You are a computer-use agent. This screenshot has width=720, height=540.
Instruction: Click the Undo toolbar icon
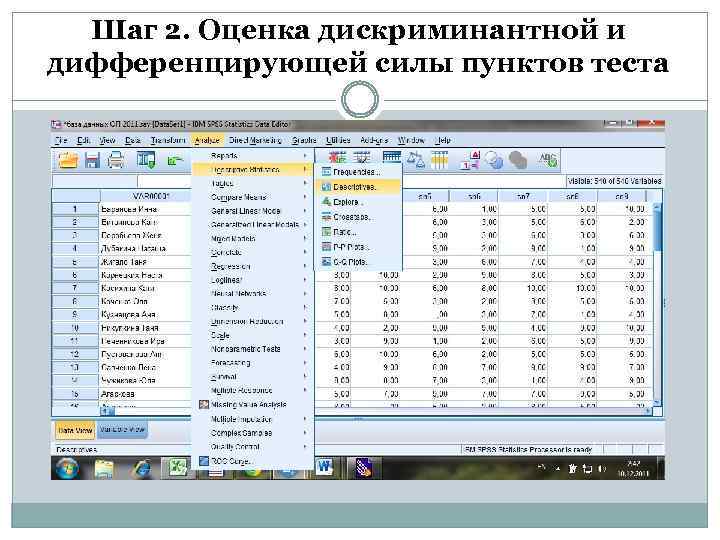175,161
